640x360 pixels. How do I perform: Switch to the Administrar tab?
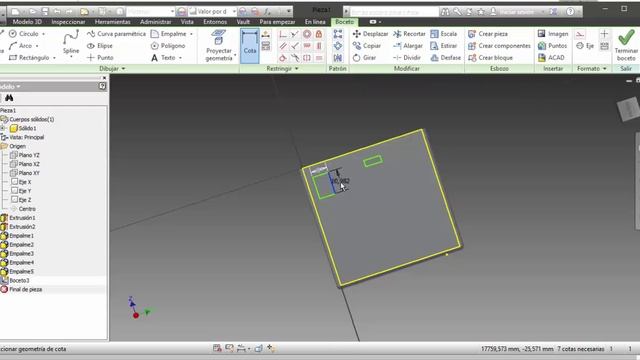click(156, 22)
